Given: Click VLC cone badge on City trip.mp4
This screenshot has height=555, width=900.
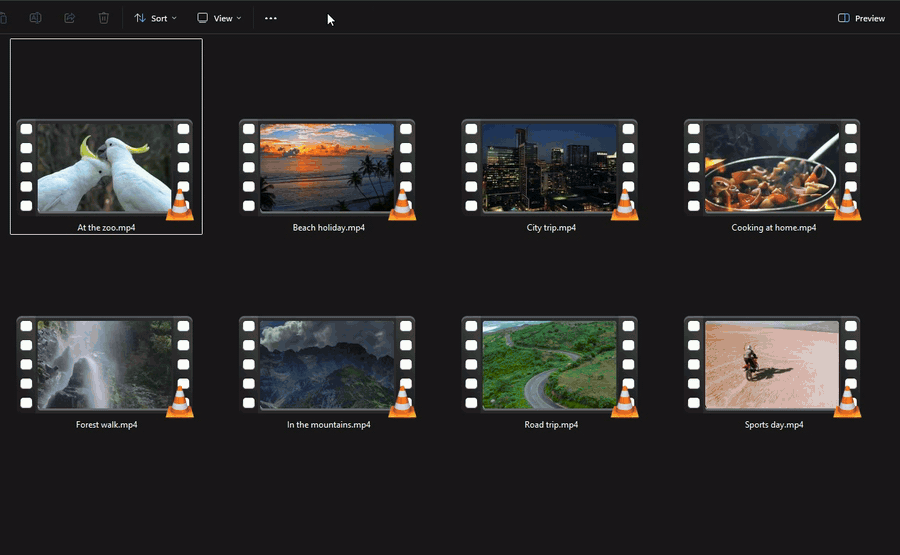Looking at the screenshot, I should coord(624,205).
